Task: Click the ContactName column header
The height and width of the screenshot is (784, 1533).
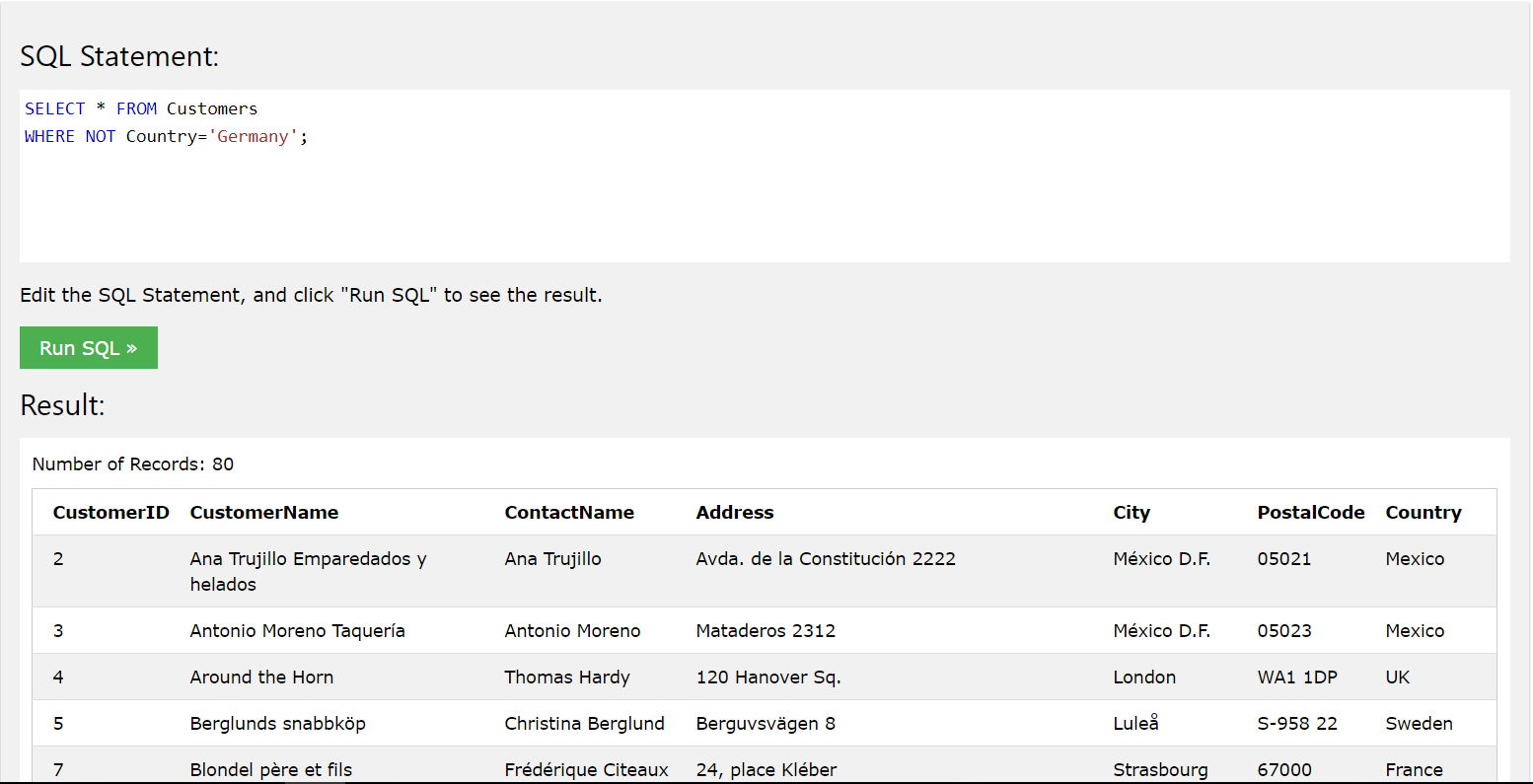Action: [569, 512]
